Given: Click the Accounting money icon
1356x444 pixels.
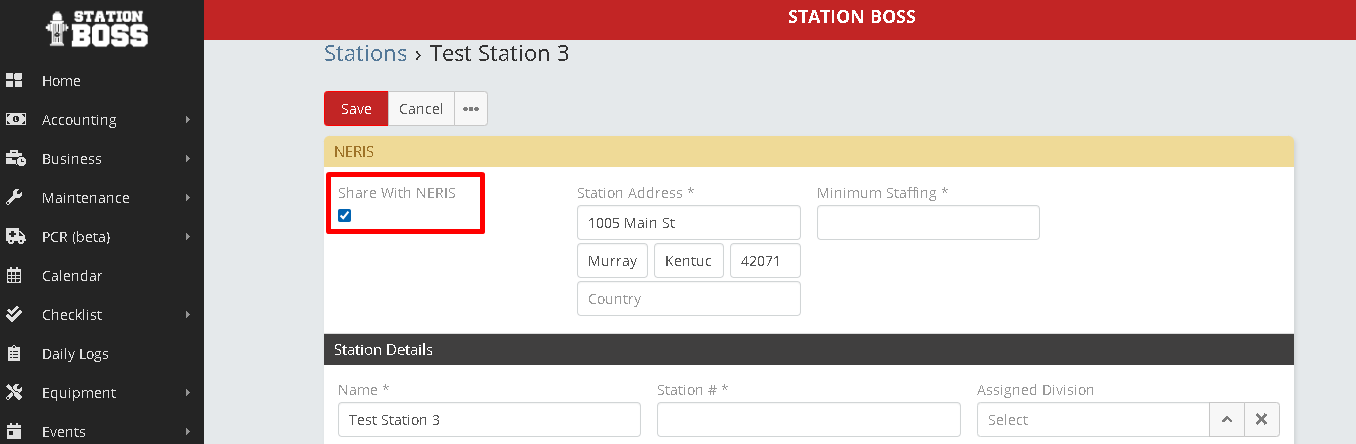Looking at the screenshot, I should 15,120.
